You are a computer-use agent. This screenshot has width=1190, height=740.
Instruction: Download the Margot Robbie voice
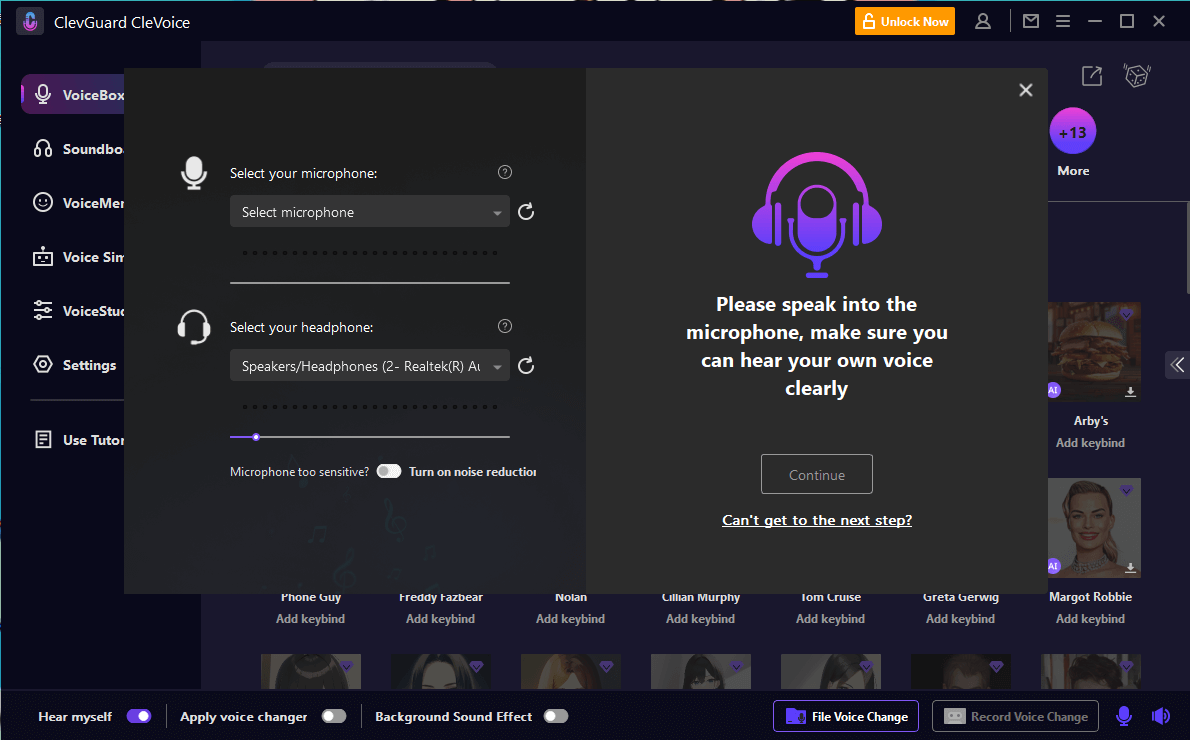tap(1130, 568)
